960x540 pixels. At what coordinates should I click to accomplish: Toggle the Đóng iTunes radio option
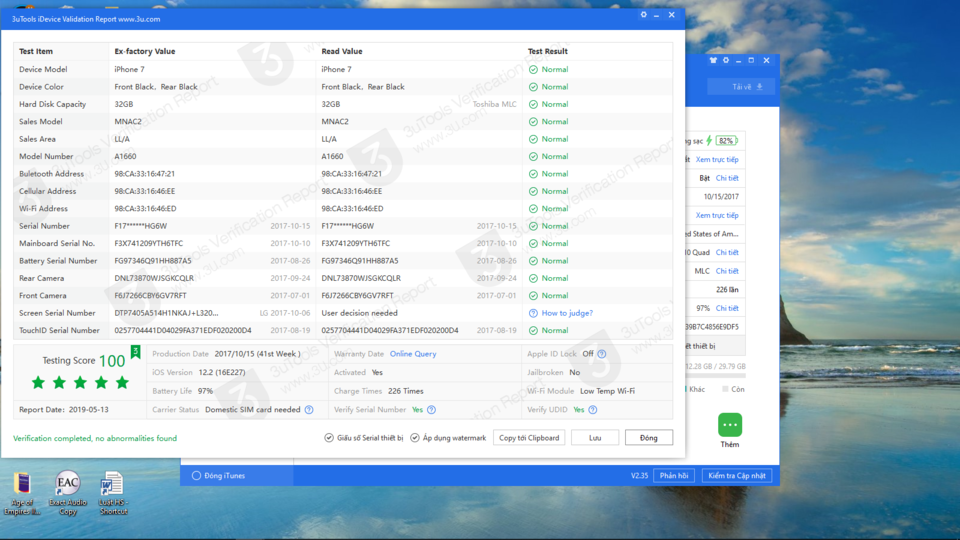pos(197,476)
